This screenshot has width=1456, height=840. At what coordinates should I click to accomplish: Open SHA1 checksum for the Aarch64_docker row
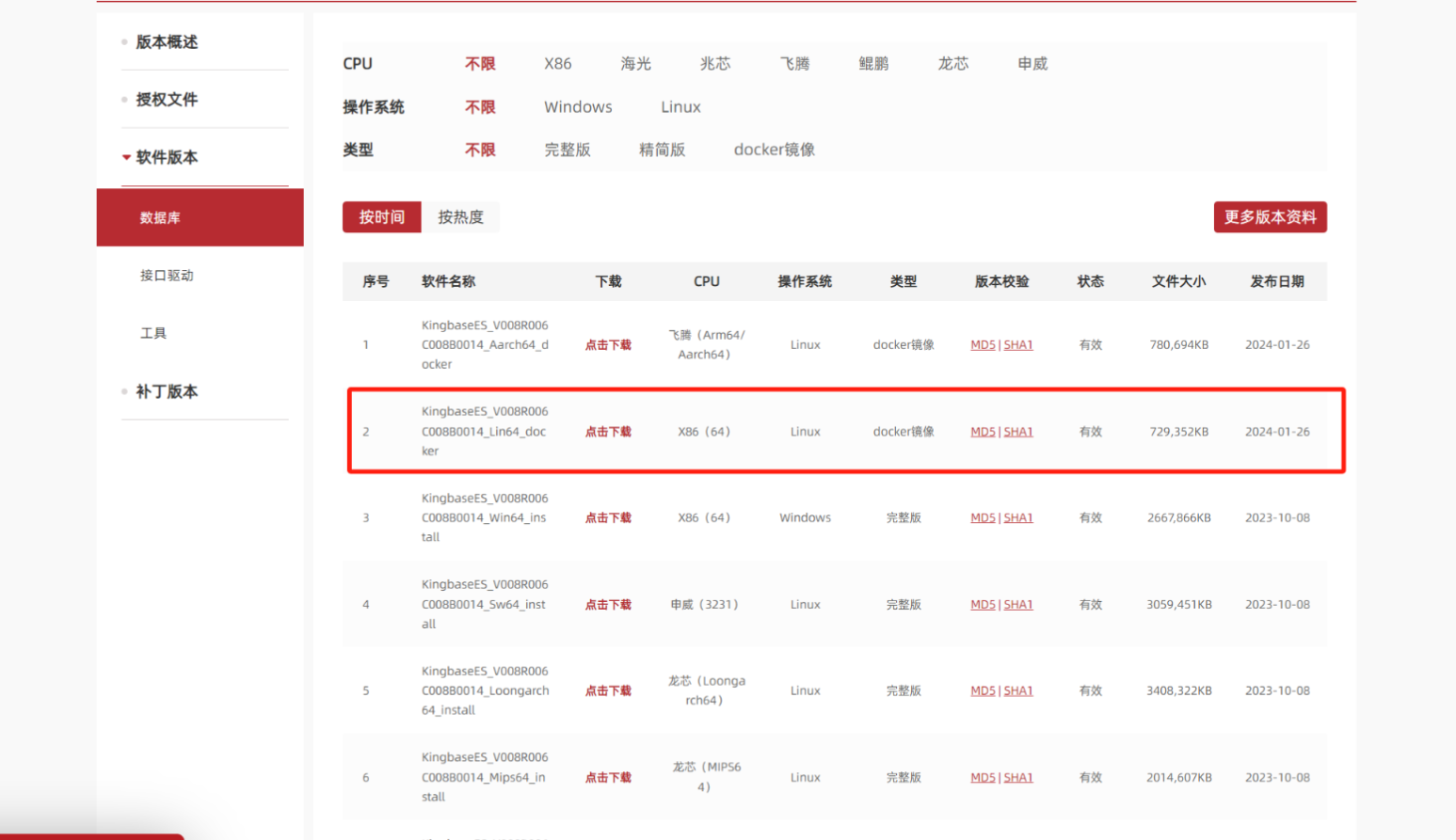(1018, 345)
